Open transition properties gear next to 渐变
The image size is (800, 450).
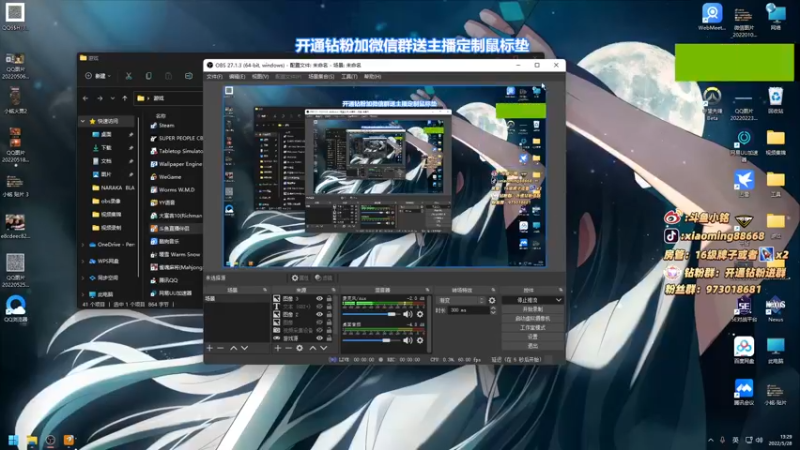pyautogui.click(x=492, y=301)
